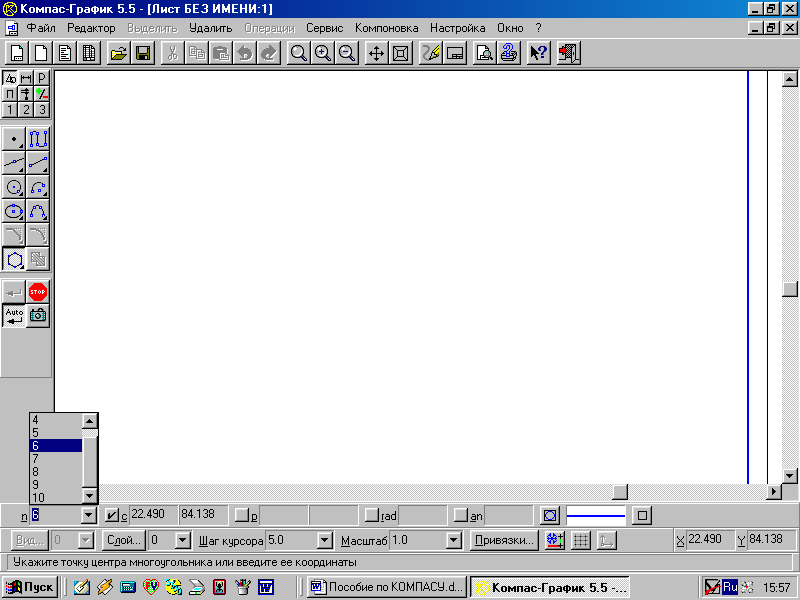The width and height of the screenshot is (800, 600).
Task: Zoom out with minus magnifier
Action: 346,53
